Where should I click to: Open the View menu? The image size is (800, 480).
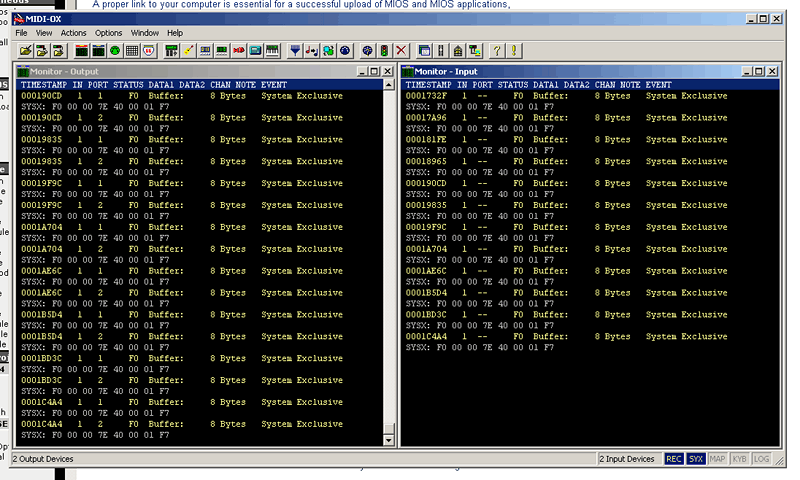click(x=44, y=33)
